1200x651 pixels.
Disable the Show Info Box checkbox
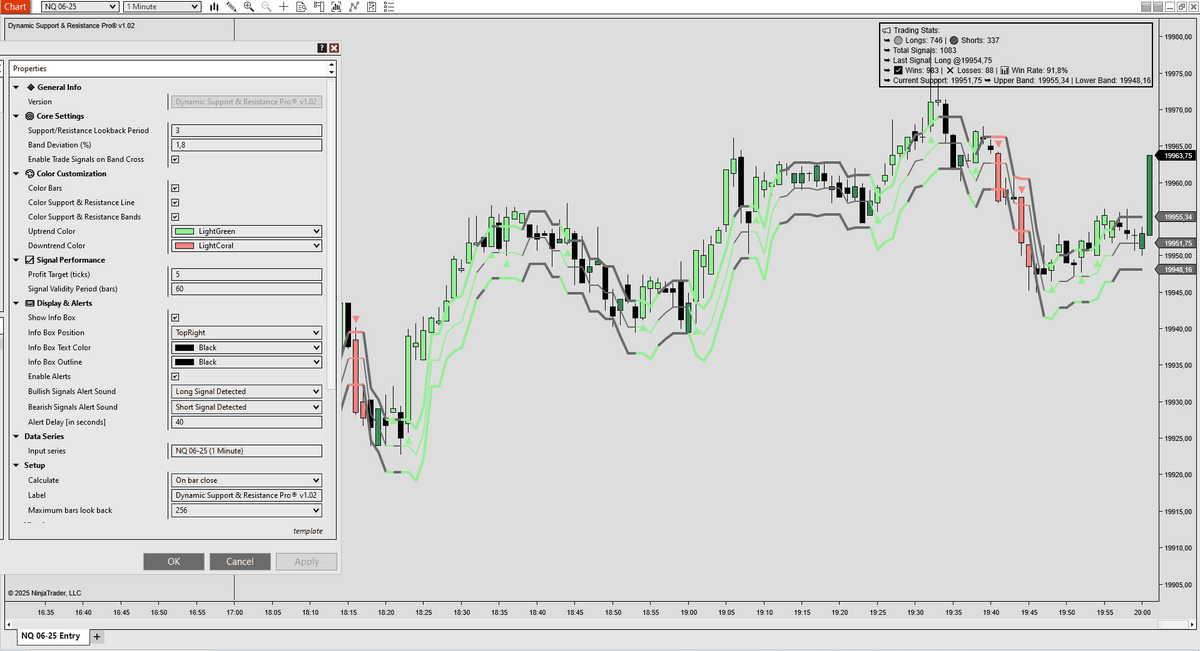point(175,318)
